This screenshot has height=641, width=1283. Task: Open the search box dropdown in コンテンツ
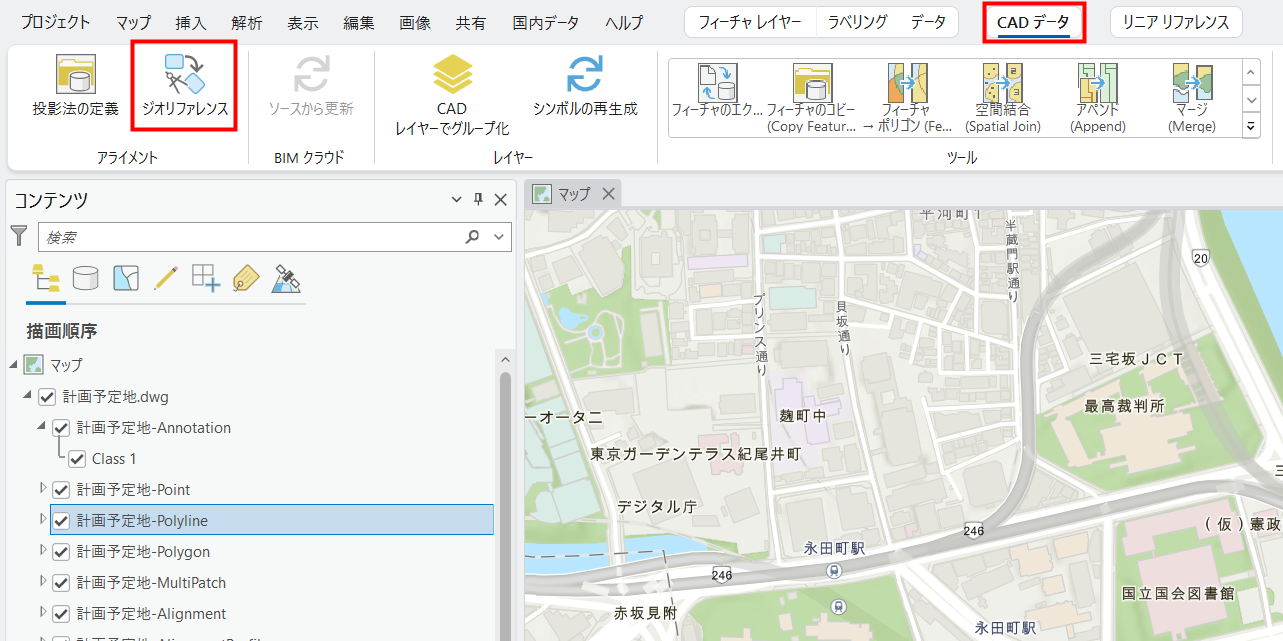498,237
